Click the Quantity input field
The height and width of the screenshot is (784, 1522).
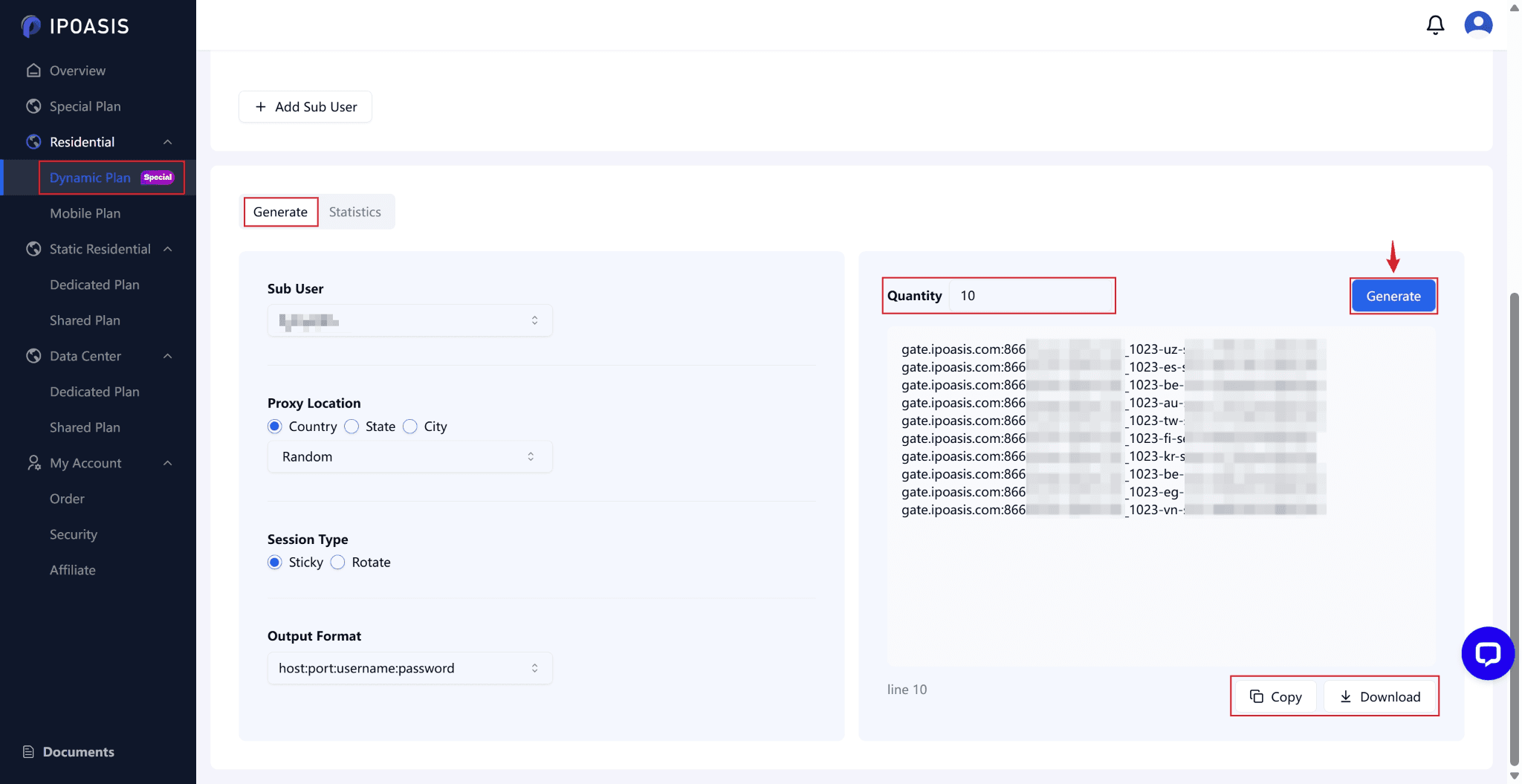click(1032, 296)
